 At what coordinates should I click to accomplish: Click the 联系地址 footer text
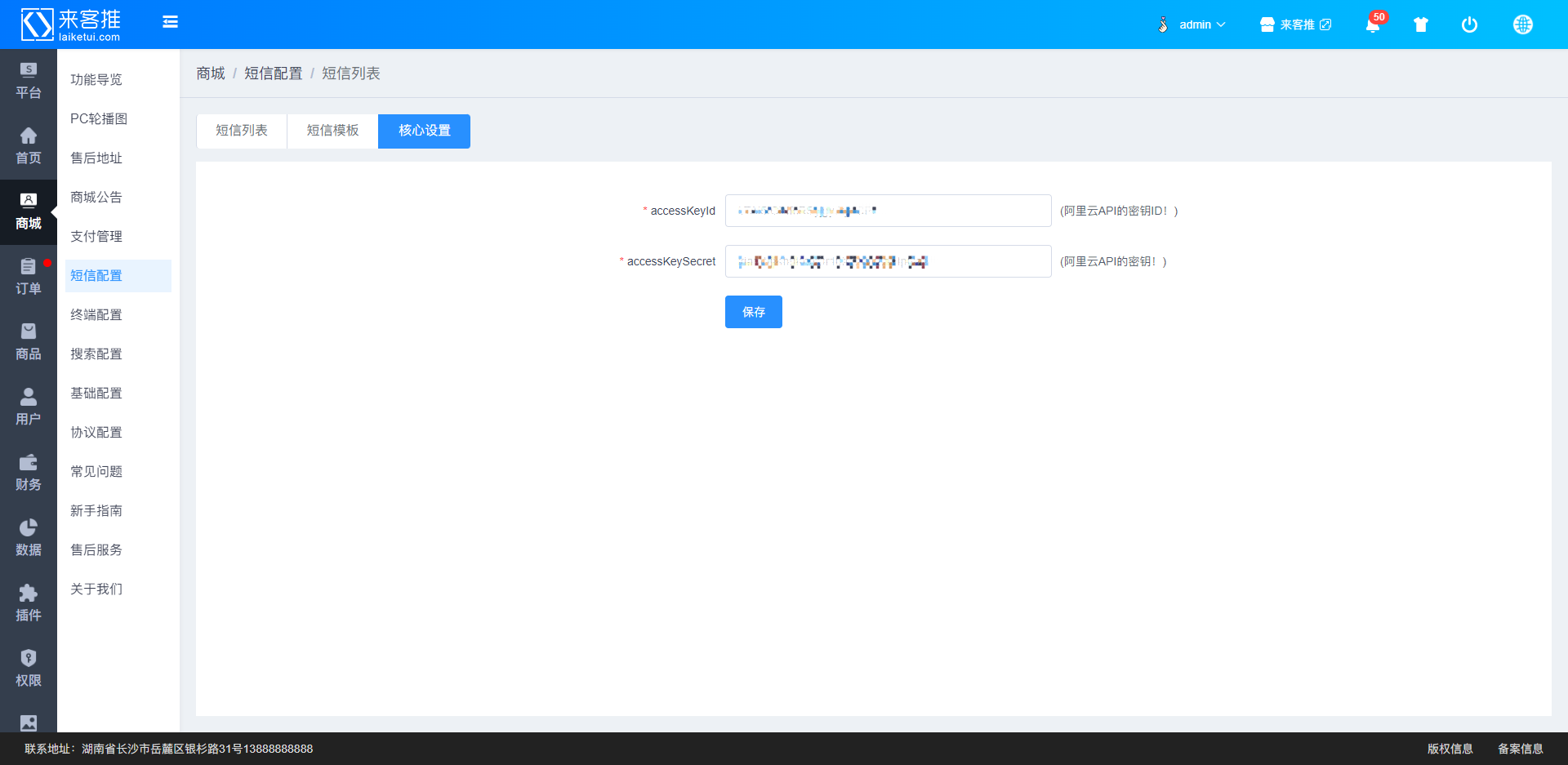pos(169,749)
